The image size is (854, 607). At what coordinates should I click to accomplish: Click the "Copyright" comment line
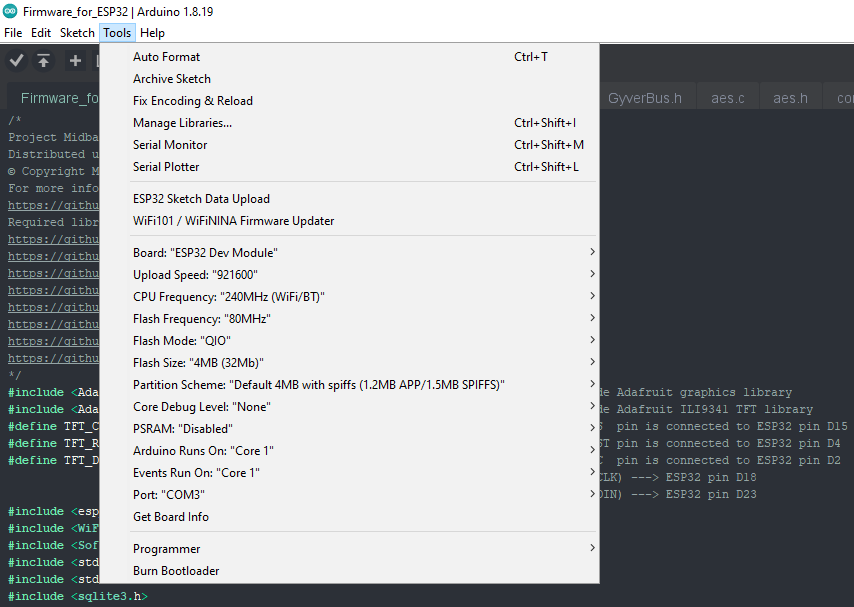[53, 171]
